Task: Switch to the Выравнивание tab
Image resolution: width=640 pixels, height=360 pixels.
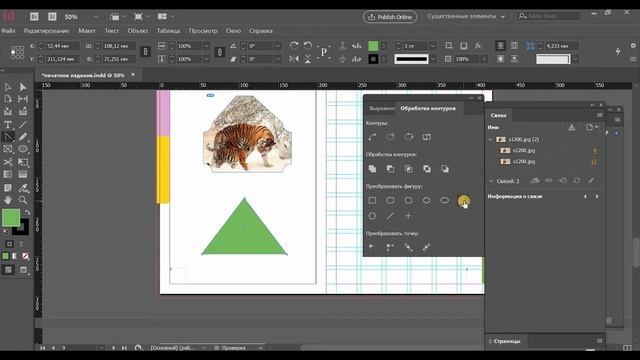Action: (381, 109)
